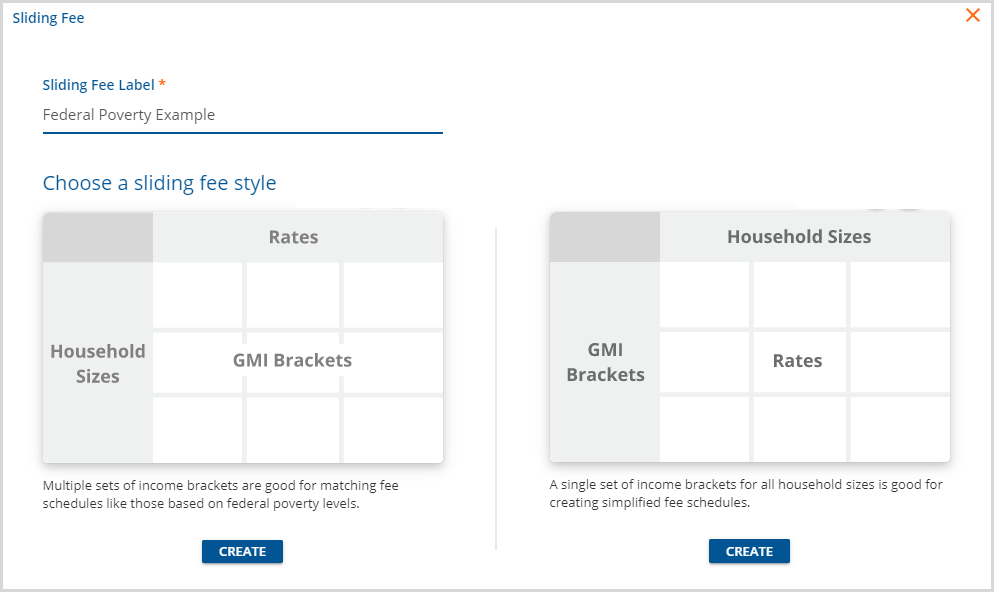994x592 pixels.
Task: Click the Sliding Fee dialog title
Action: (x=48, y=18)
